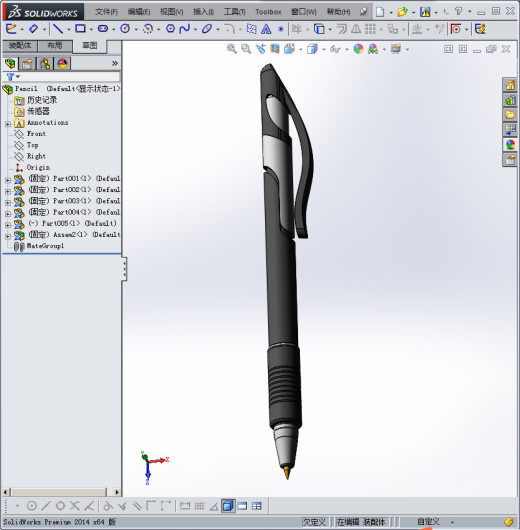The width and height of the screenshot is (520, 530).
Task: Expand the Part004 tree node
Action: (x=7, y=214)
